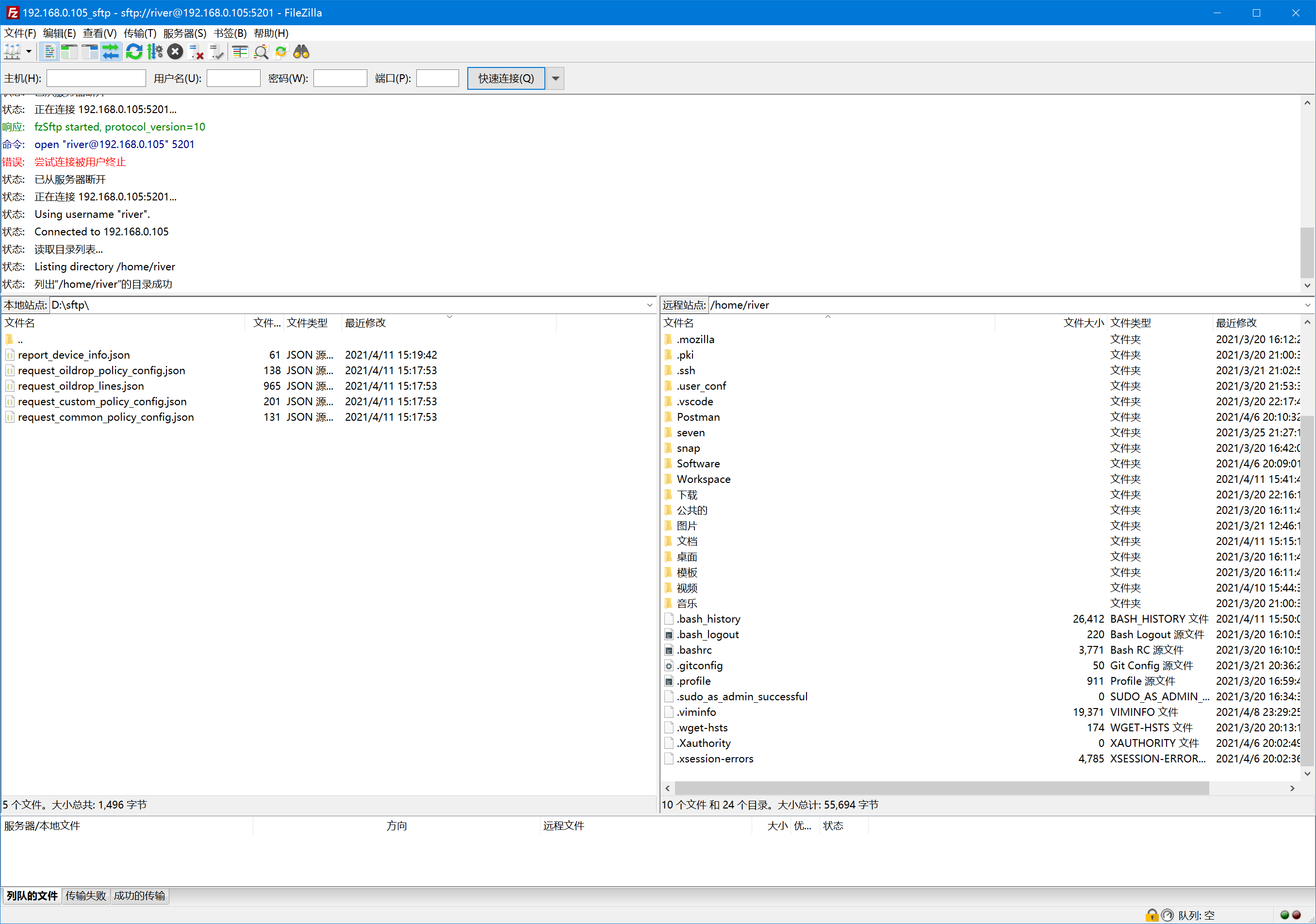Screen dimensions: 1316x924
Task: Reconnect to the last used server
Action: [216, 51]
